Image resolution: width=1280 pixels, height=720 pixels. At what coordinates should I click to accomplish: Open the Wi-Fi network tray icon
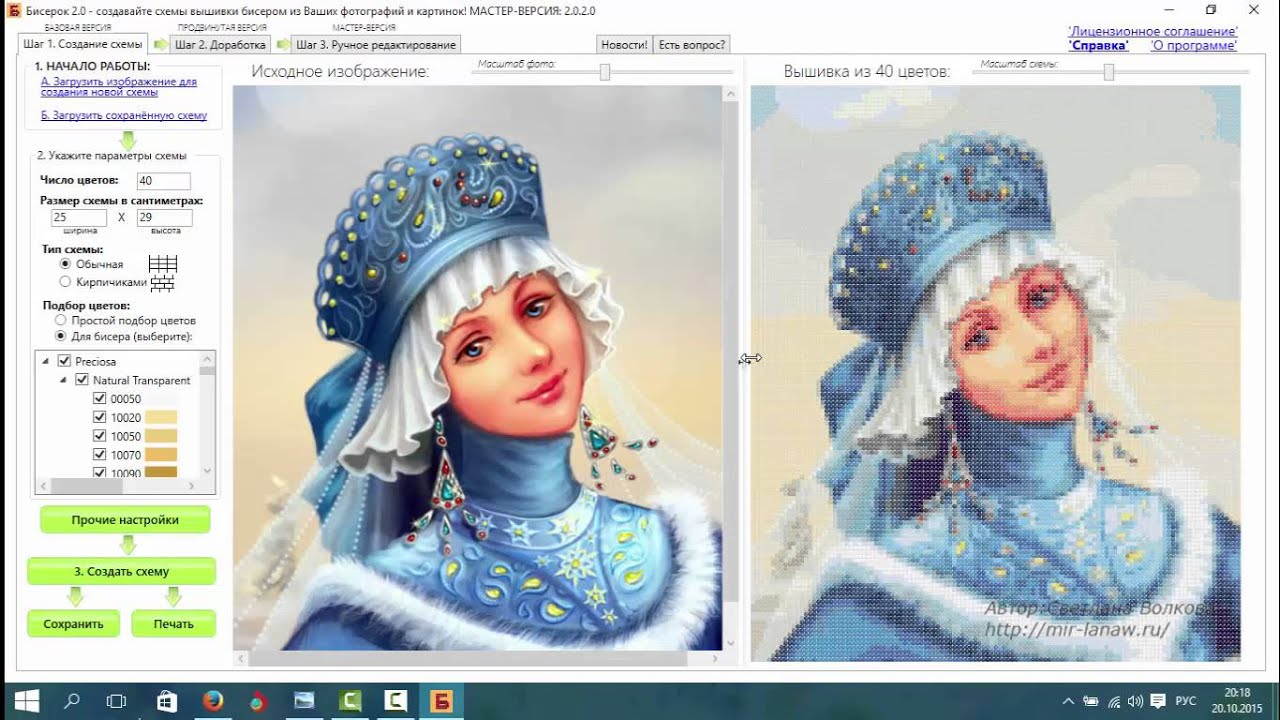1114,701
